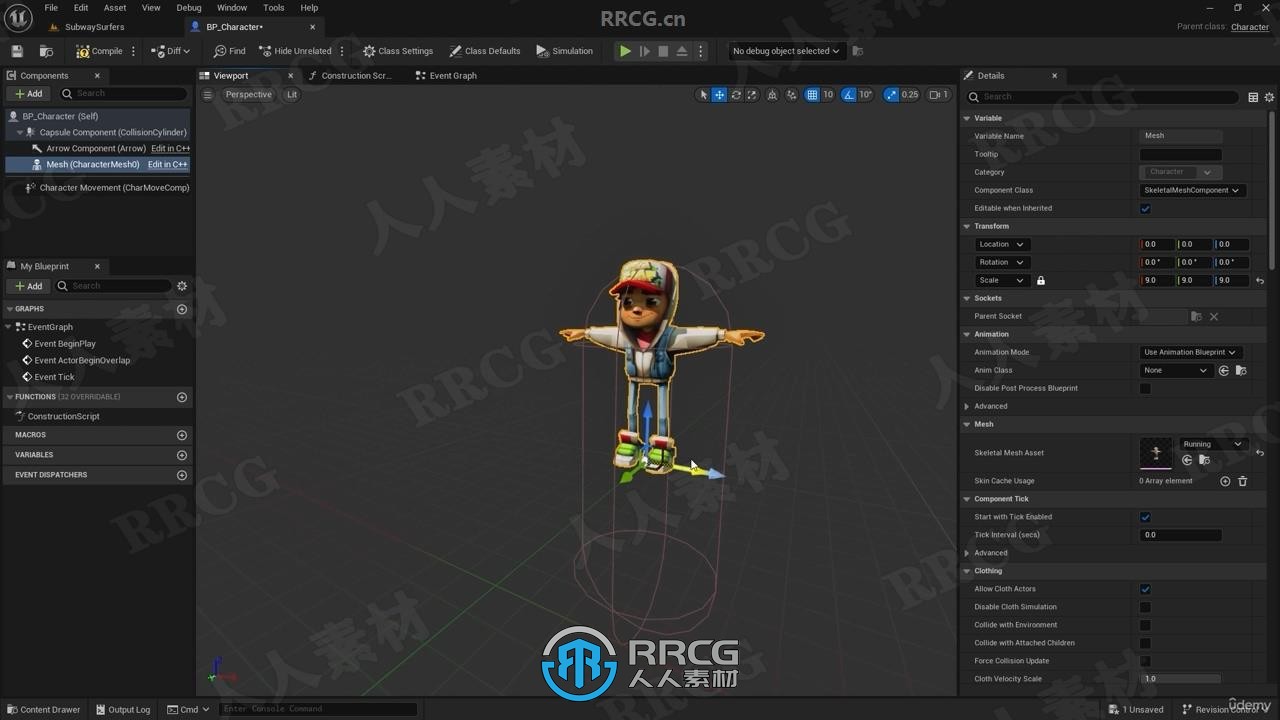
Task: Open Class Defaults
Action: click(485, 51)
